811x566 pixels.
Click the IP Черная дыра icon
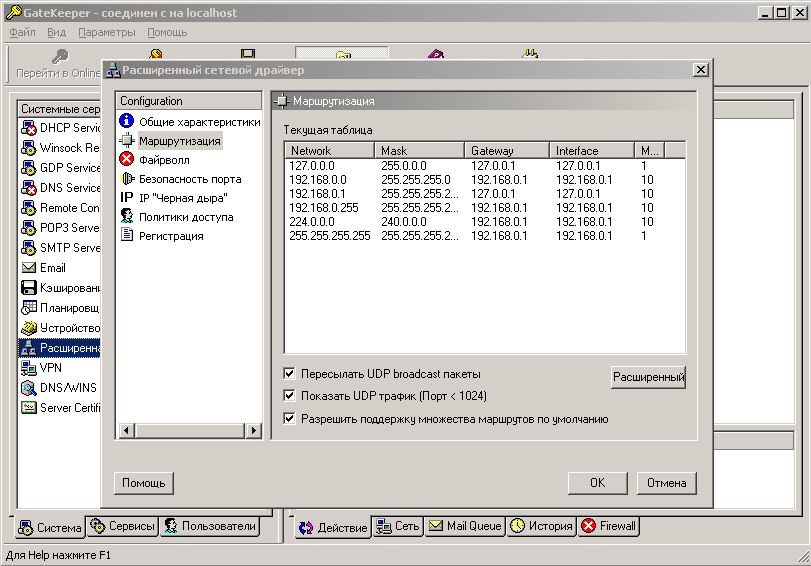coord(127,197)
